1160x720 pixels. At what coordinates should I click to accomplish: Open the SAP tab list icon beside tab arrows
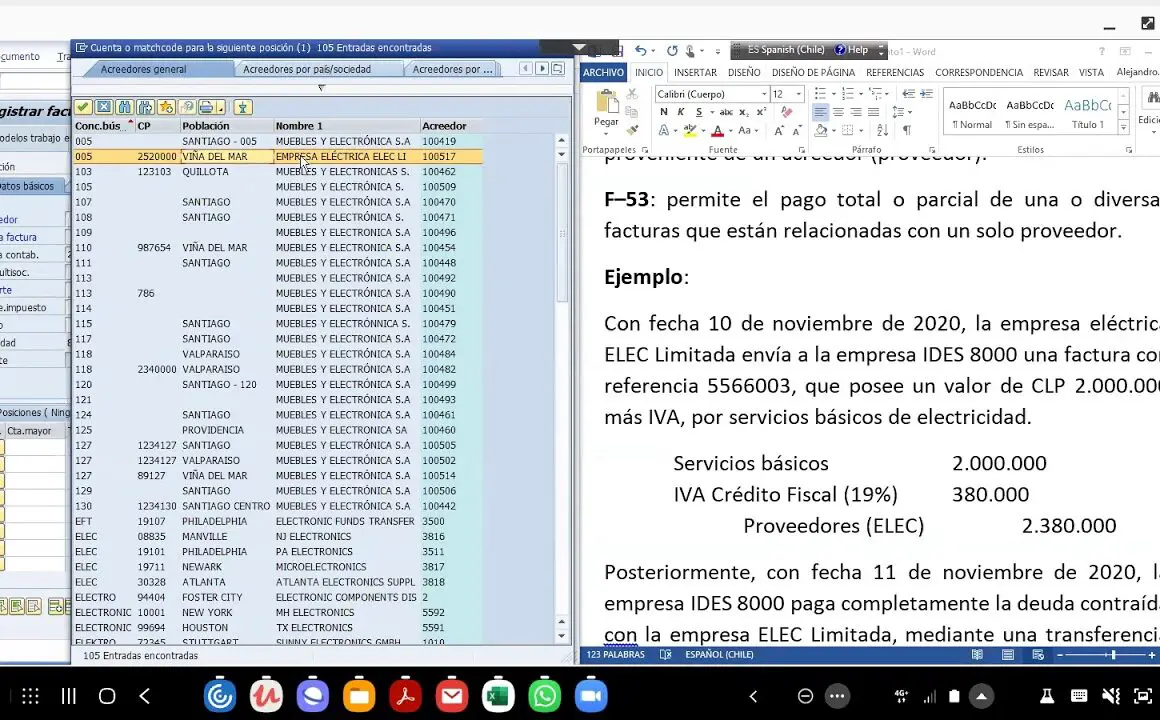tap(559, 69)
